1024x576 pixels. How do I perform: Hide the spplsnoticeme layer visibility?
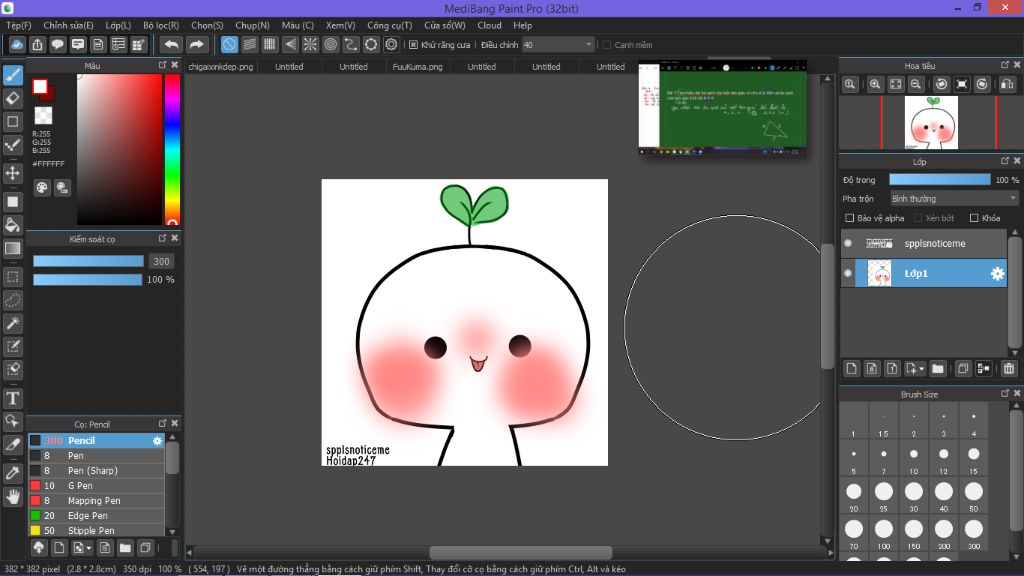point(848,243)
